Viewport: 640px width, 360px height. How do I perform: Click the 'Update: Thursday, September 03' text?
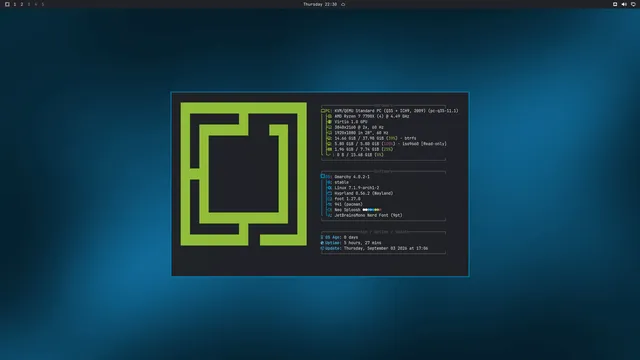tap(359, 248)
